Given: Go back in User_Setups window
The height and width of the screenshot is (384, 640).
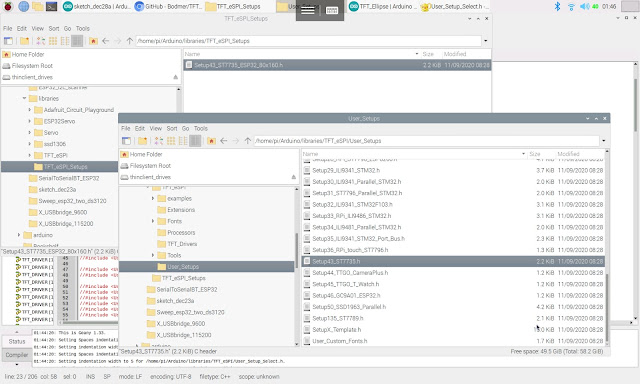Looking at the screenshot, I should click(224, 141).
